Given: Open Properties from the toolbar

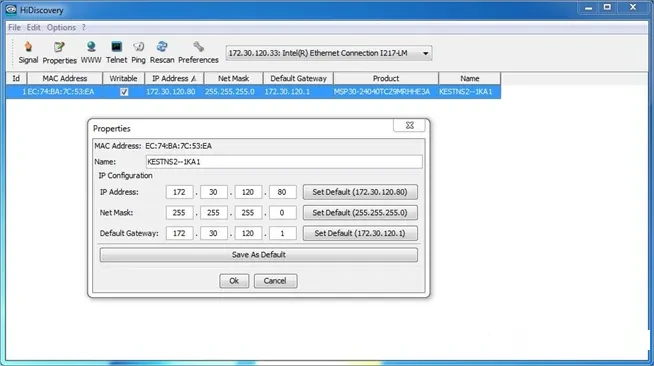Looking at the screenshot, I should click(59, 53).
